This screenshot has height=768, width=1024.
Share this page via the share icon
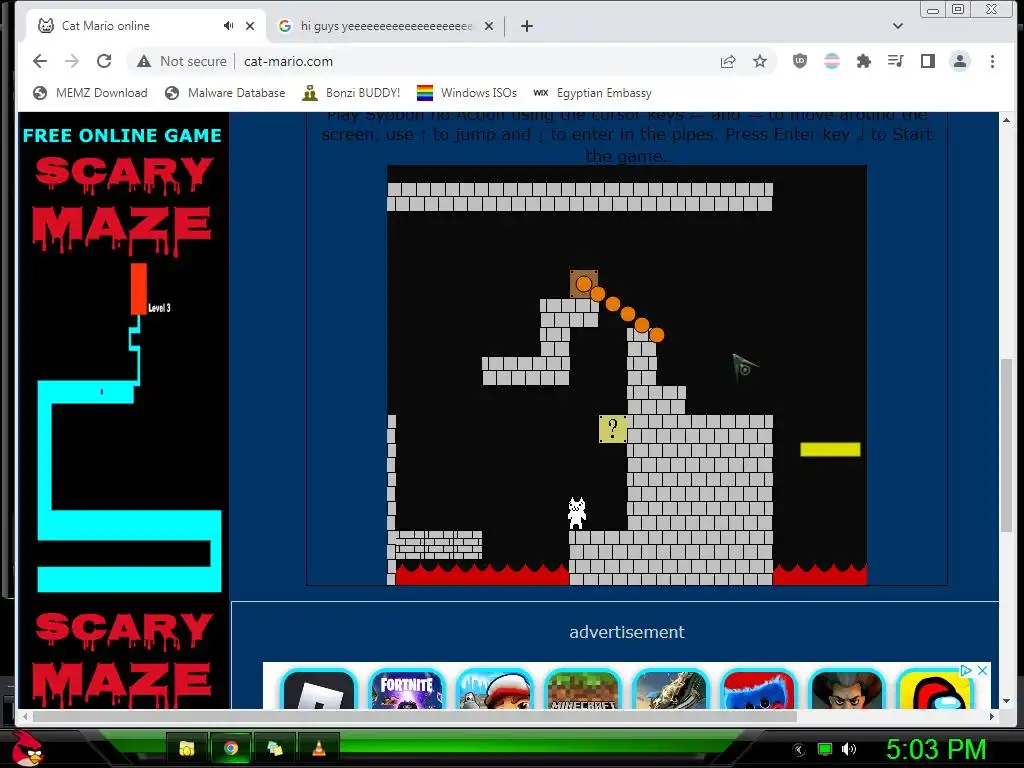(728, 61)
